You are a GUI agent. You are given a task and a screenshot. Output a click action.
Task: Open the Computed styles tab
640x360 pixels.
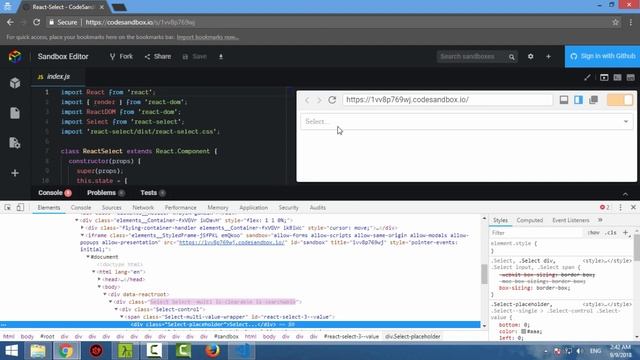click(x=530, y=220)
